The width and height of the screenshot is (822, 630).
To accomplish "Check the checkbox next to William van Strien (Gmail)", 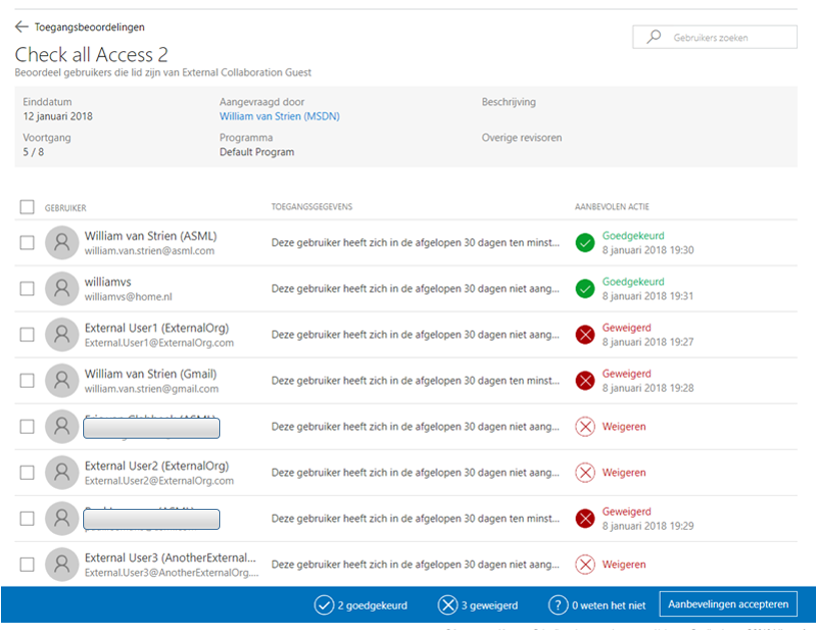I will [26, 380].
